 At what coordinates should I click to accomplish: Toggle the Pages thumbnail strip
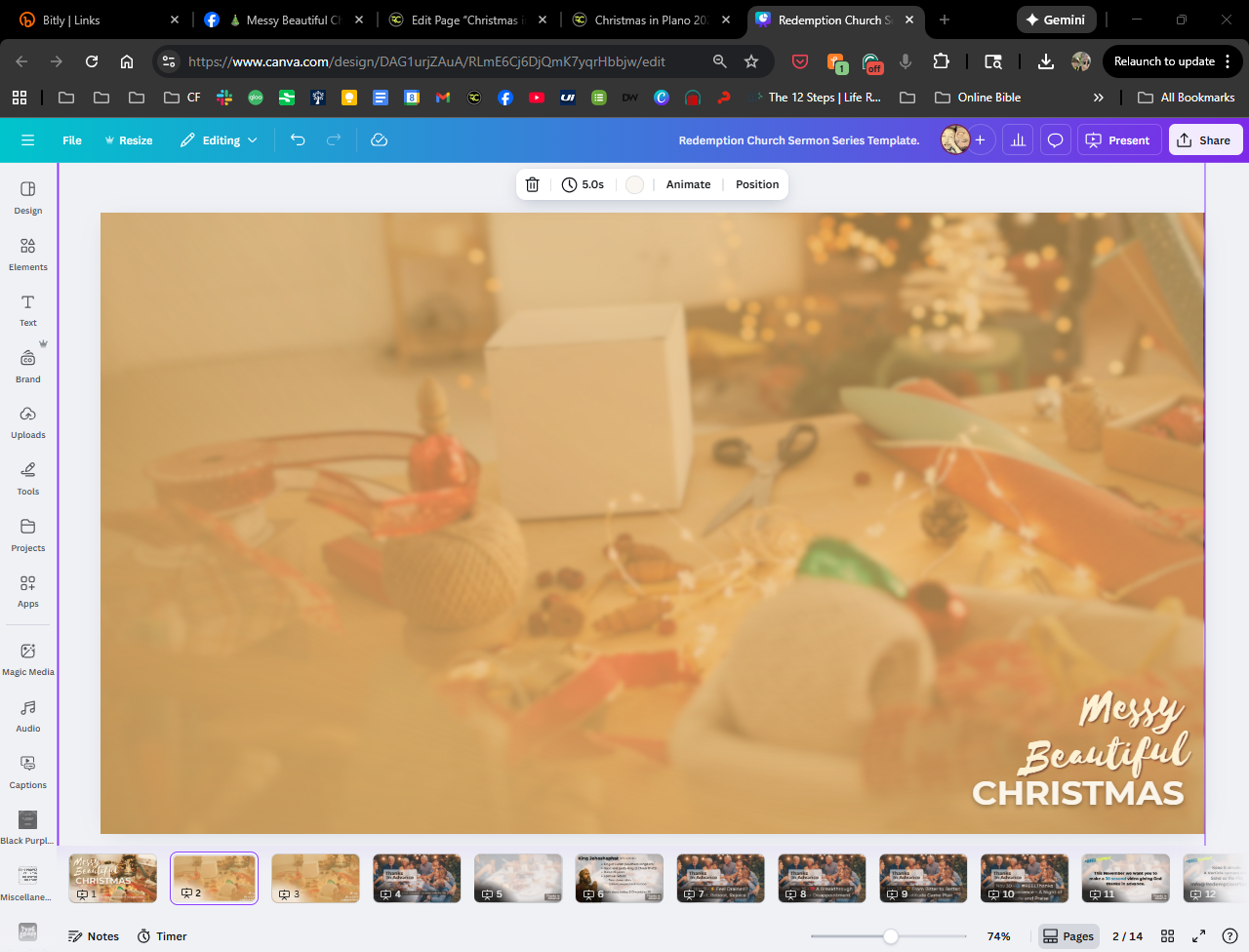pos(1068,936)
